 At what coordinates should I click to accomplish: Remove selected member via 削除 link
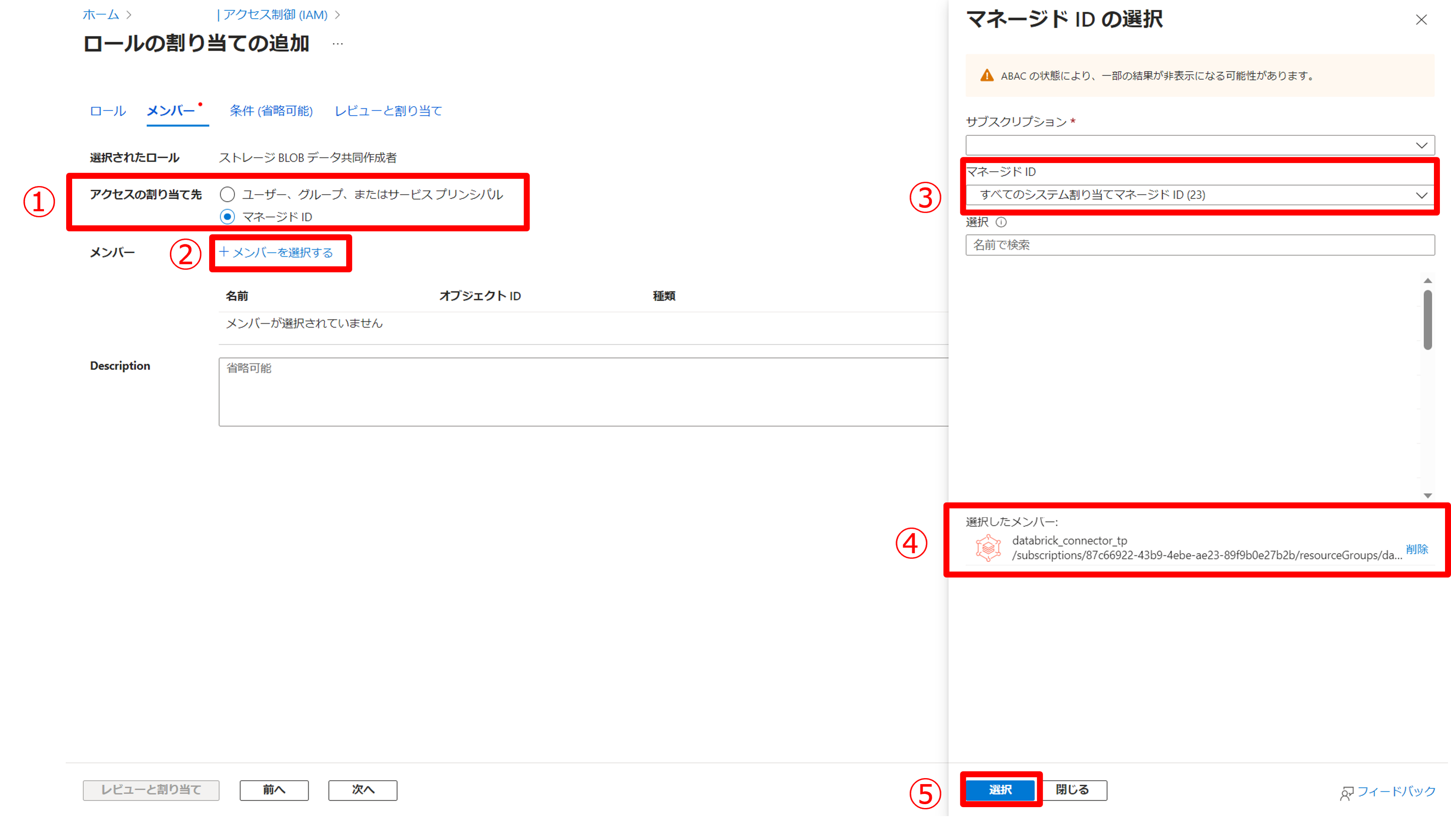(1416, 549)
